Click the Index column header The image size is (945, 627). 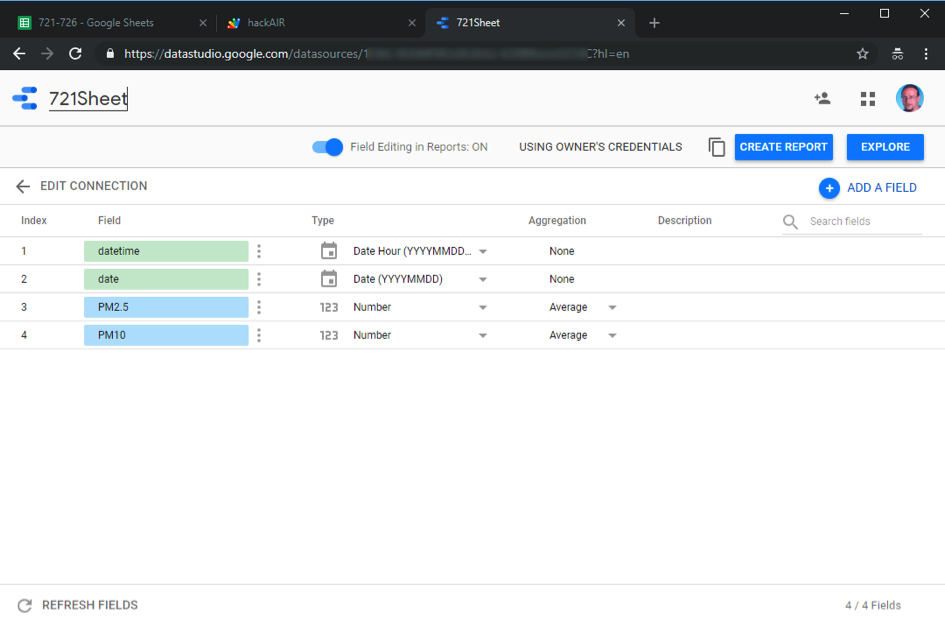[x=34, y=221]
